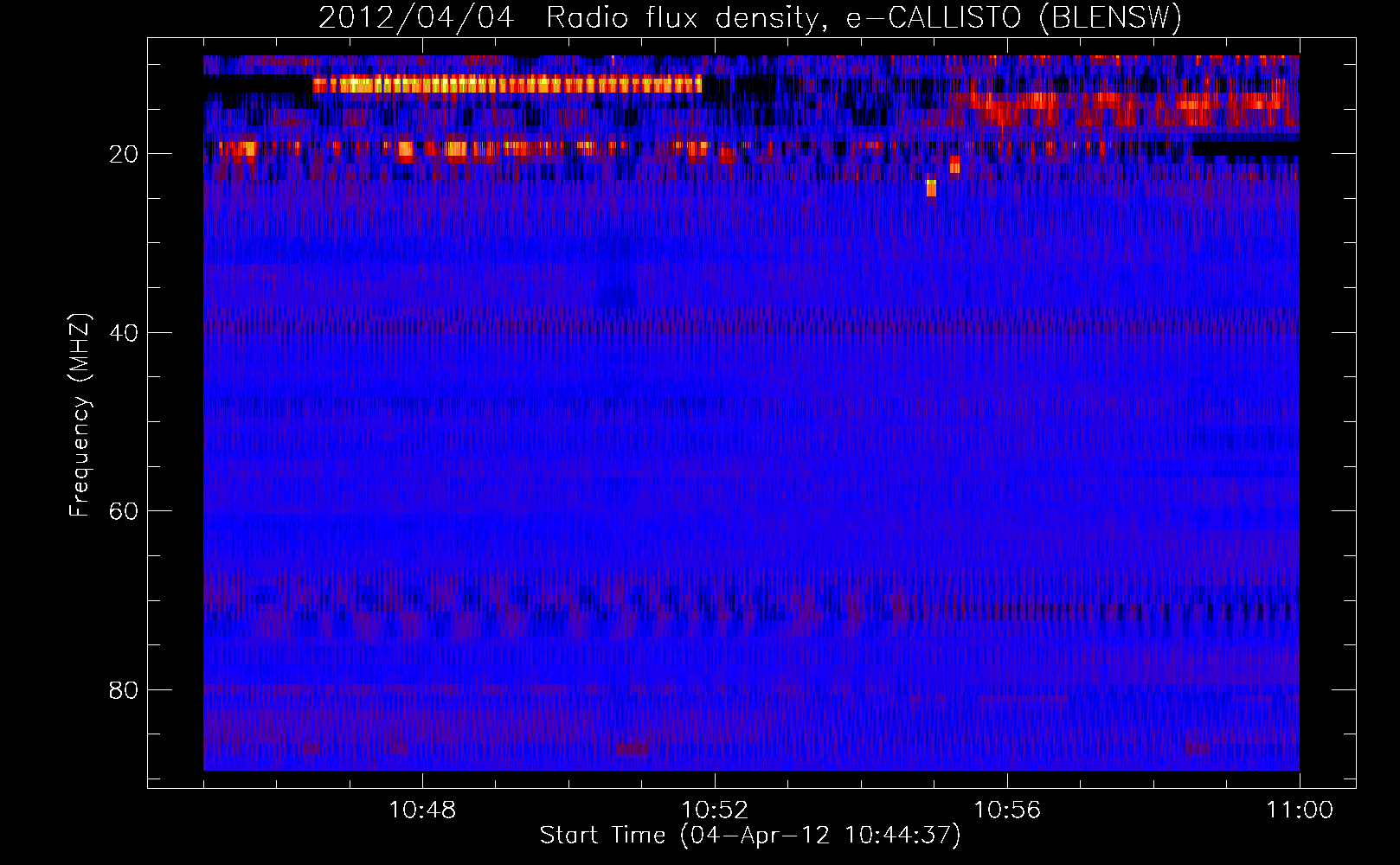Click the 10:56 time tick label
The height and width of the screenshot is (865, 1400).
1007,811
